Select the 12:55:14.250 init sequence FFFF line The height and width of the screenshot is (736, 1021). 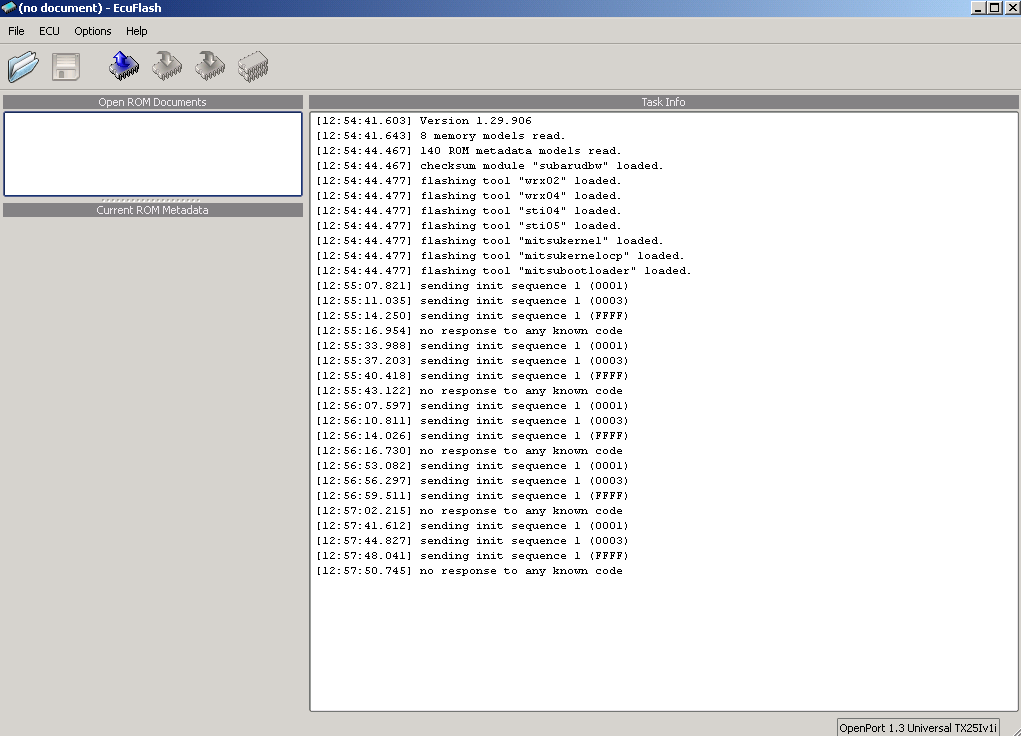(473, 315)
